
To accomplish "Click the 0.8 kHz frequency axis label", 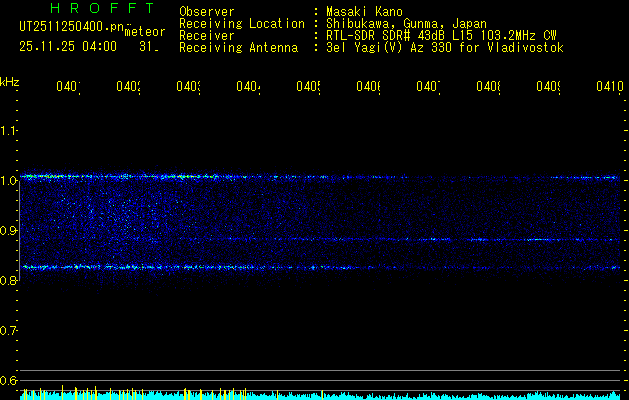I will pyautogui.click(x=8, y=280).
